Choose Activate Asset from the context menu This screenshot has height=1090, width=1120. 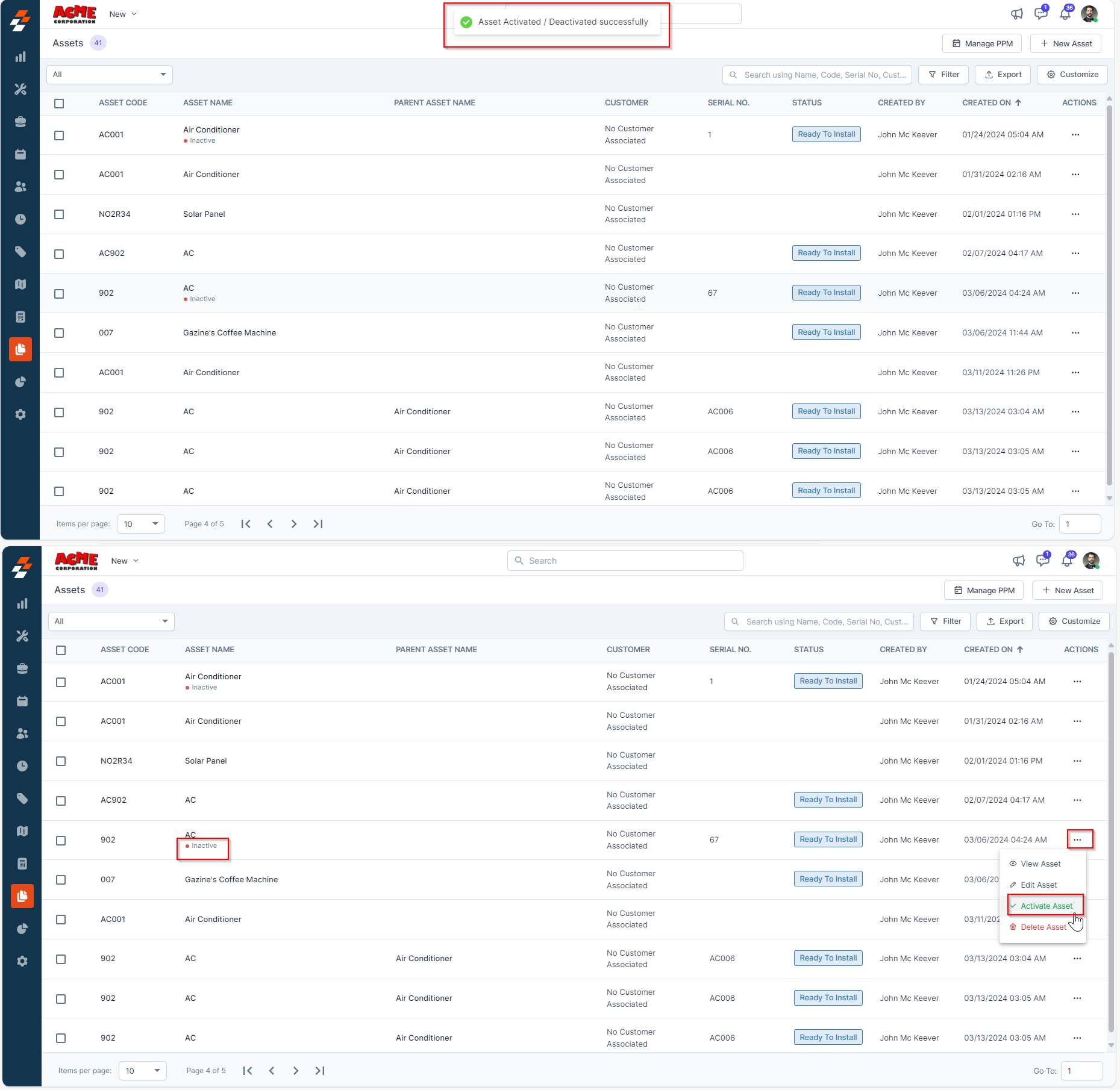coord(1046,906)
